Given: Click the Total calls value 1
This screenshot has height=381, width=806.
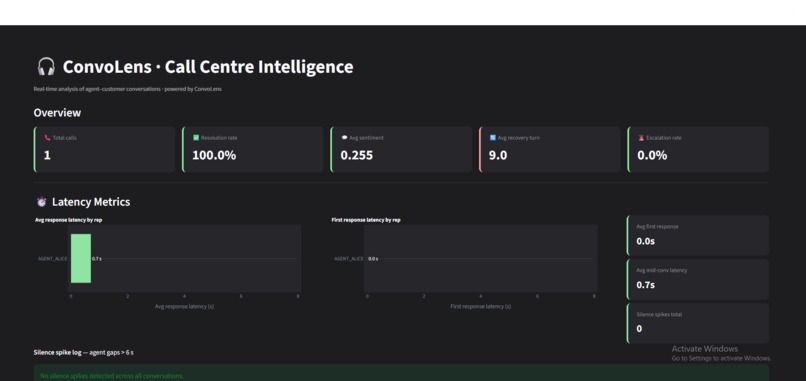Looking at the screenshot, I should tap(47, 155).
